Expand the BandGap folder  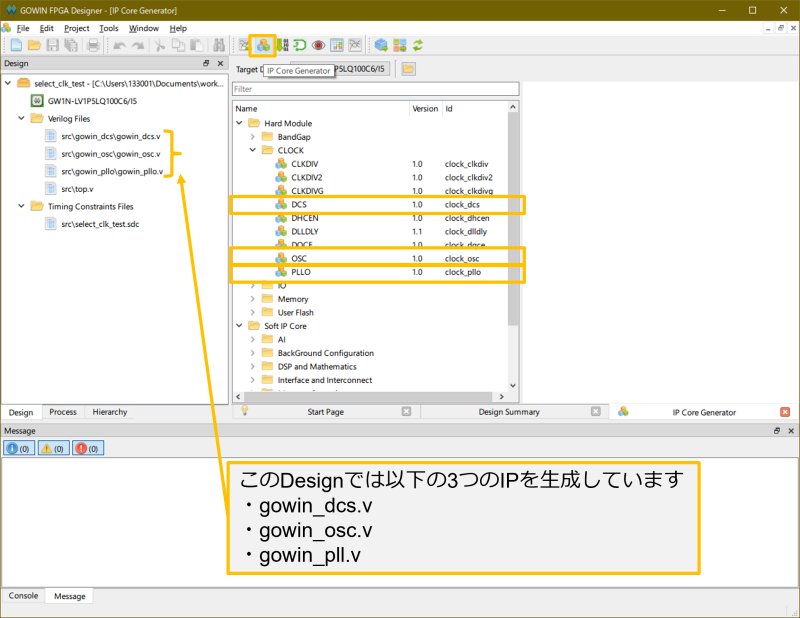point(253,137)
